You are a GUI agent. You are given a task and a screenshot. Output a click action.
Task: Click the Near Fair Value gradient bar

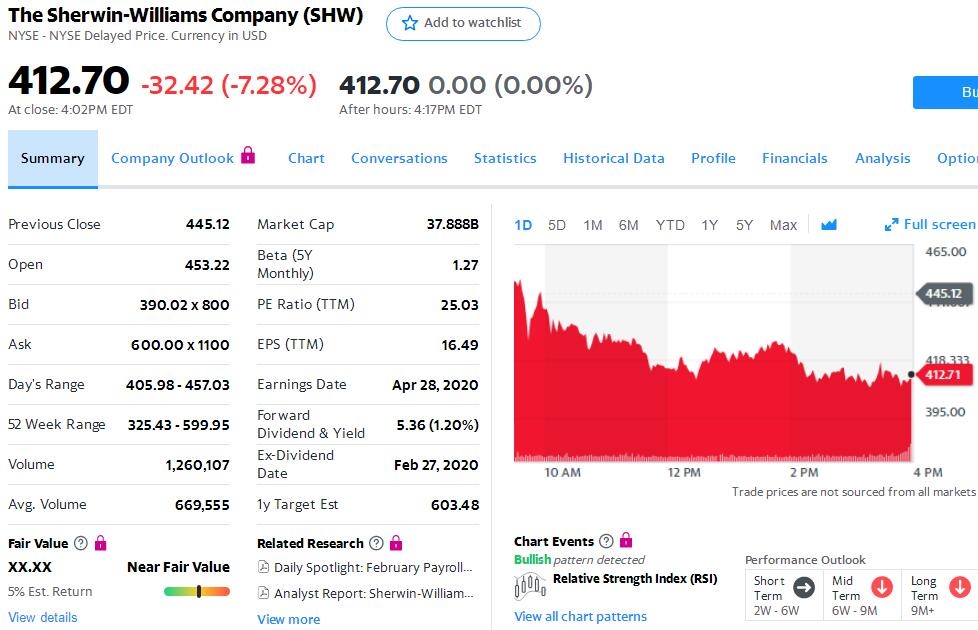pos(197,591)
